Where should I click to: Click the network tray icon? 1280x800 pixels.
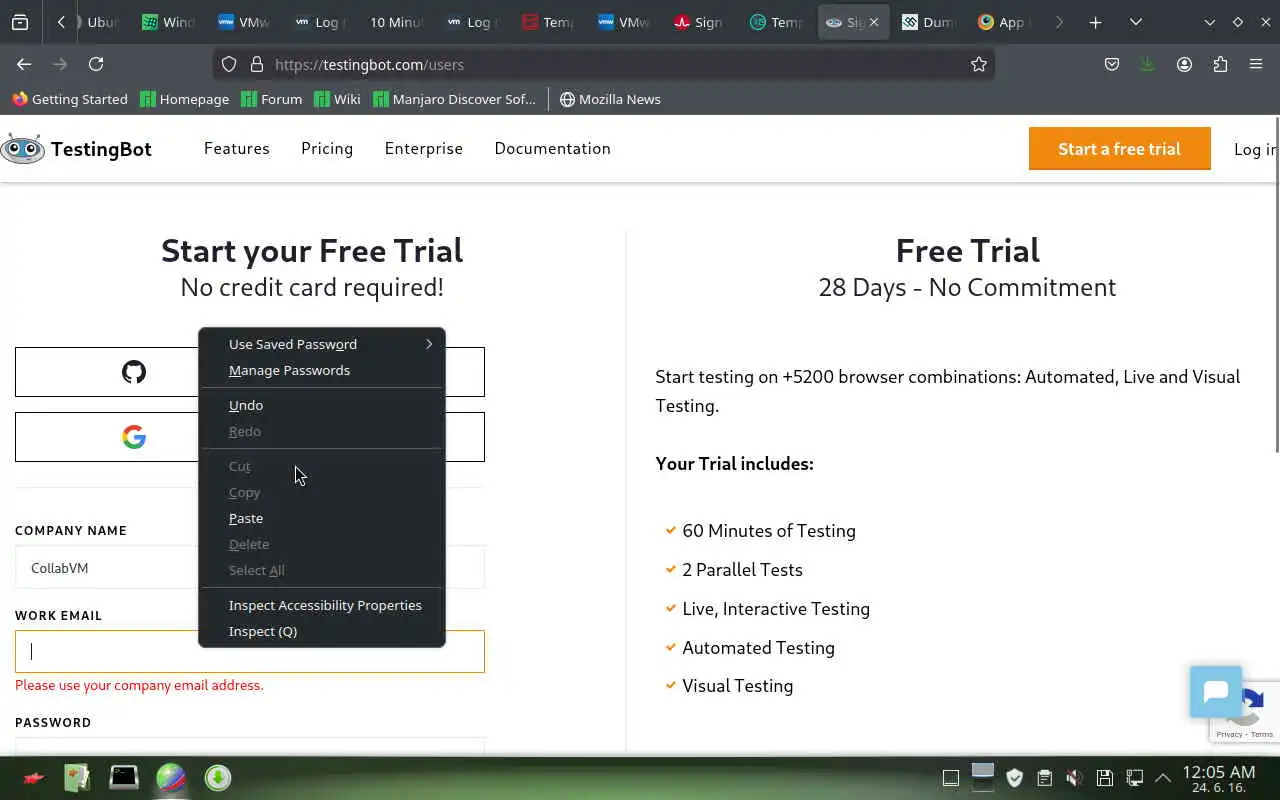(x=1134, y=778)
